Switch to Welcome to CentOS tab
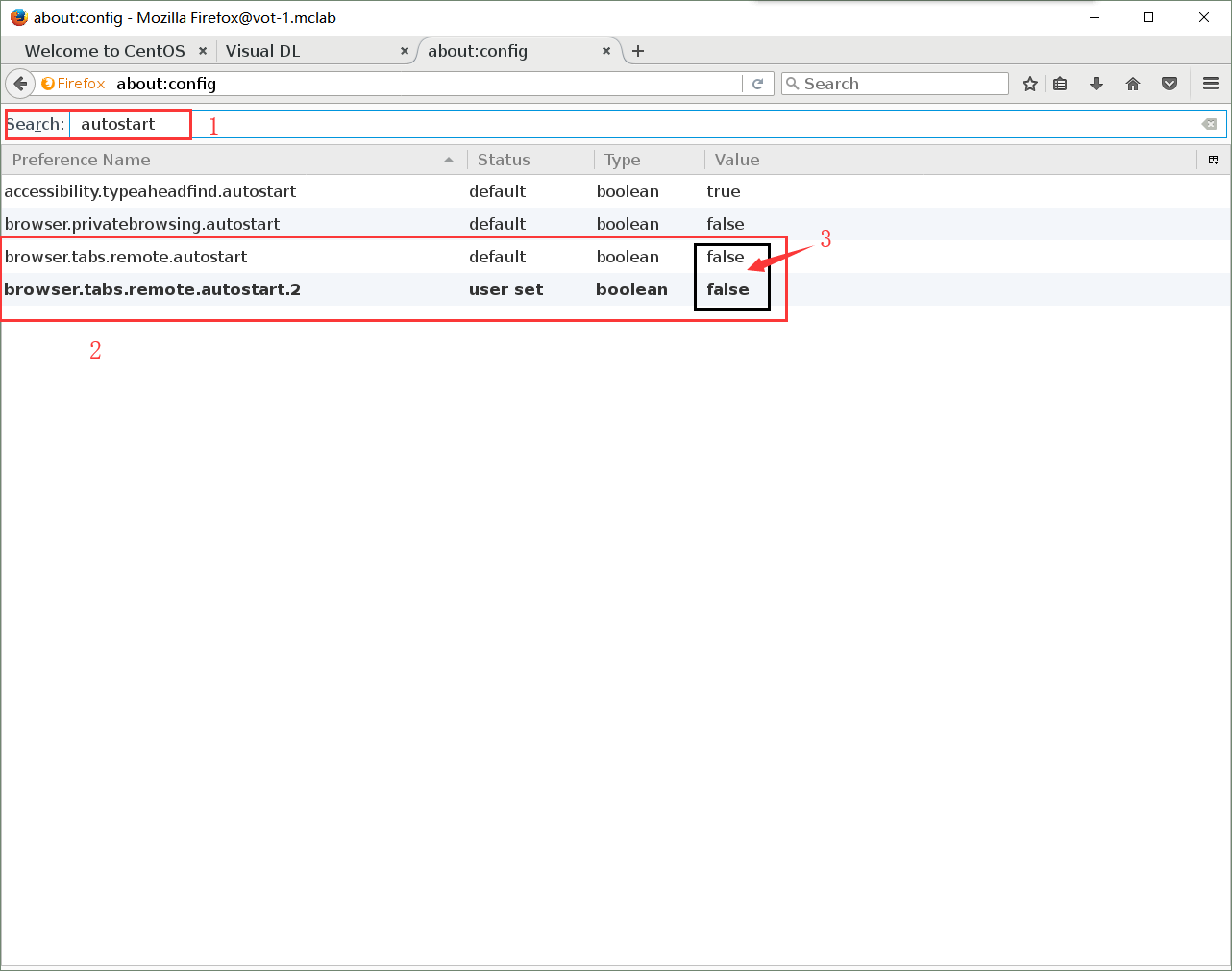 (105, 51)
